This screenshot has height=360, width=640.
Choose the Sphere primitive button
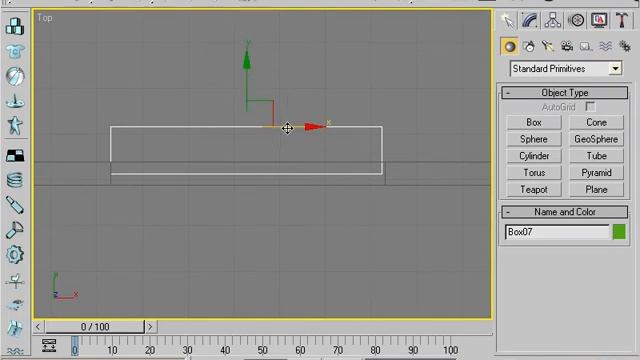(x=534, y=139)
